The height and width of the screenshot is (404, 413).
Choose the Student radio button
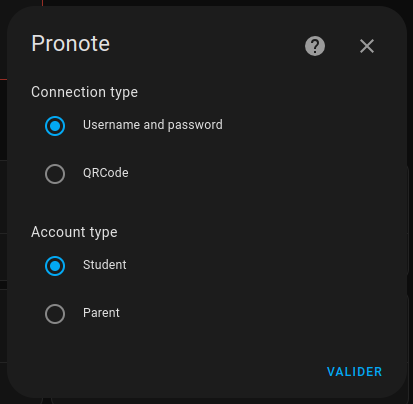(55, 266)
